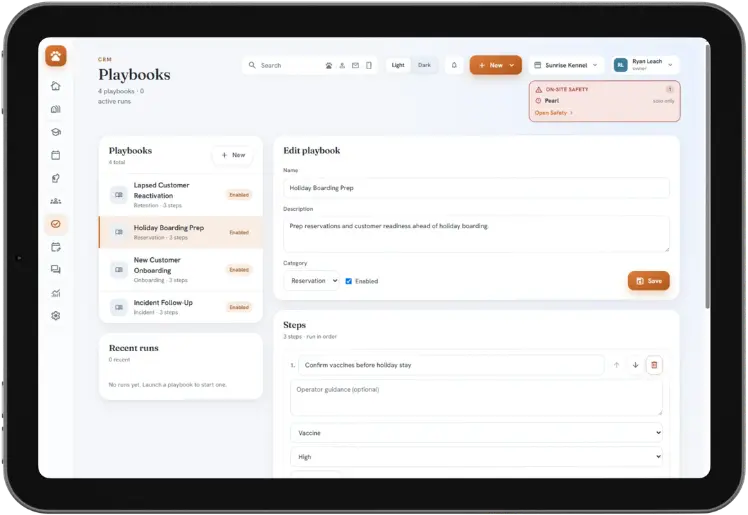Delete step 1 with trash icon

654,365
